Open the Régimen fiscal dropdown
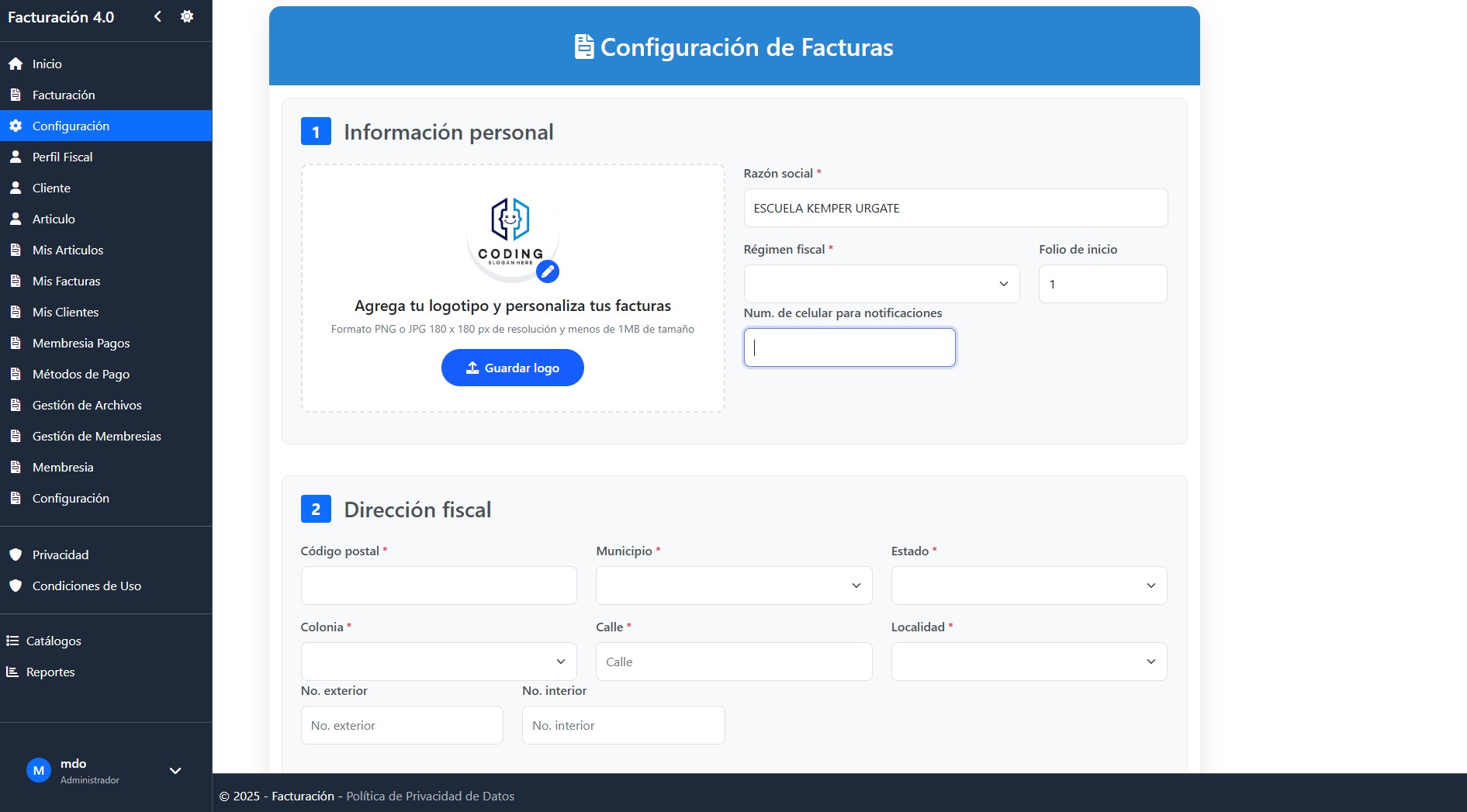The height and width of the screenshot is (812, 1467). point(881,283)
